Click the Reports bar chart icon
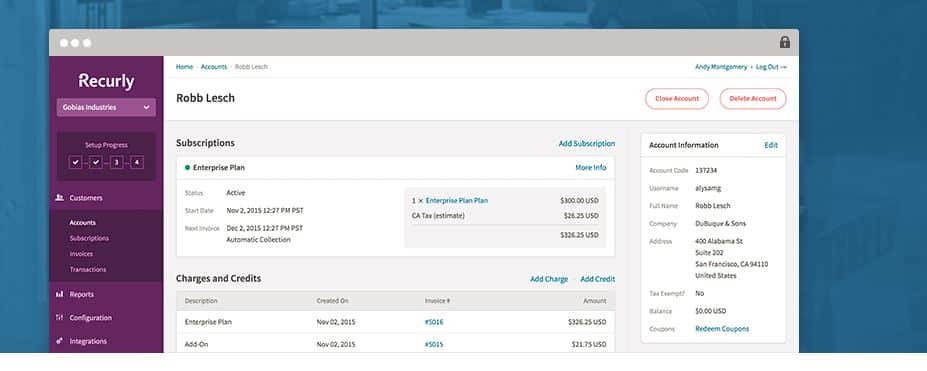Viewport: 927px width, 371px height. 60,294
